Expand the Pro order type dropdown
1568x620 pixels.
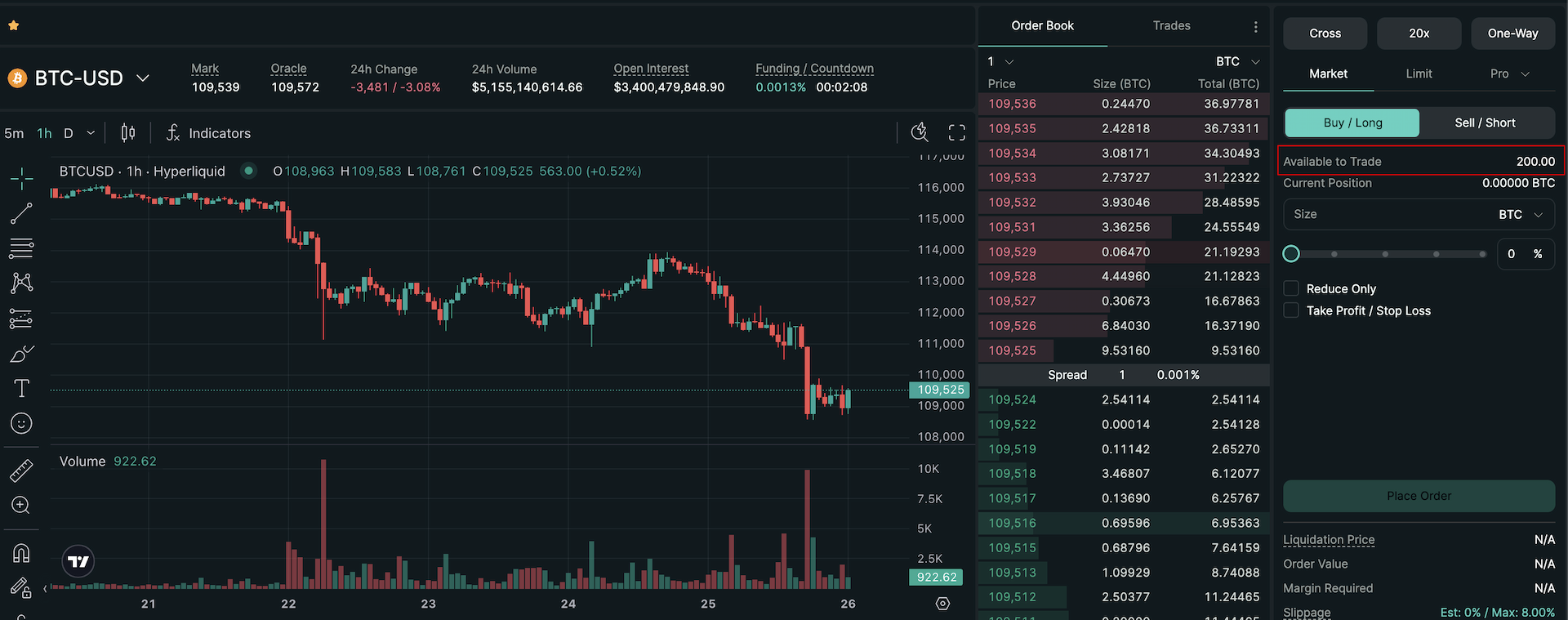pos(1509,74)
